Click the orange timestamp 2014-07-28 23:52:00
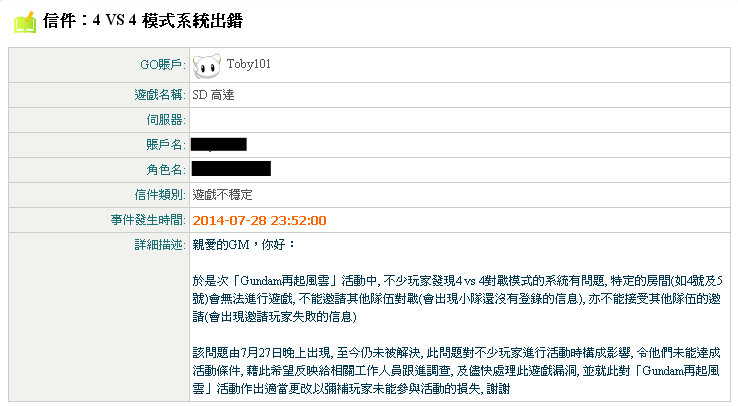 pyautogui.click(x=259, y=220)
